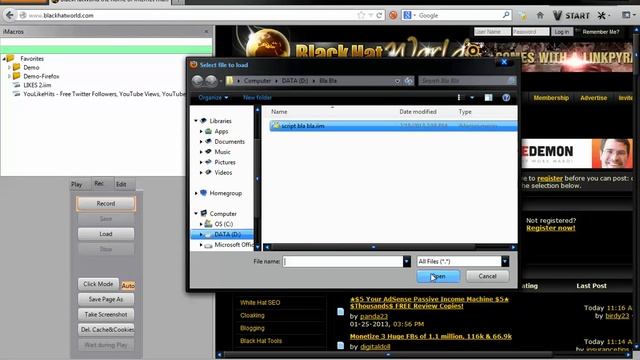Open the panda23 user link
This screenshot has width=640, height=360.
coord(374,316)
